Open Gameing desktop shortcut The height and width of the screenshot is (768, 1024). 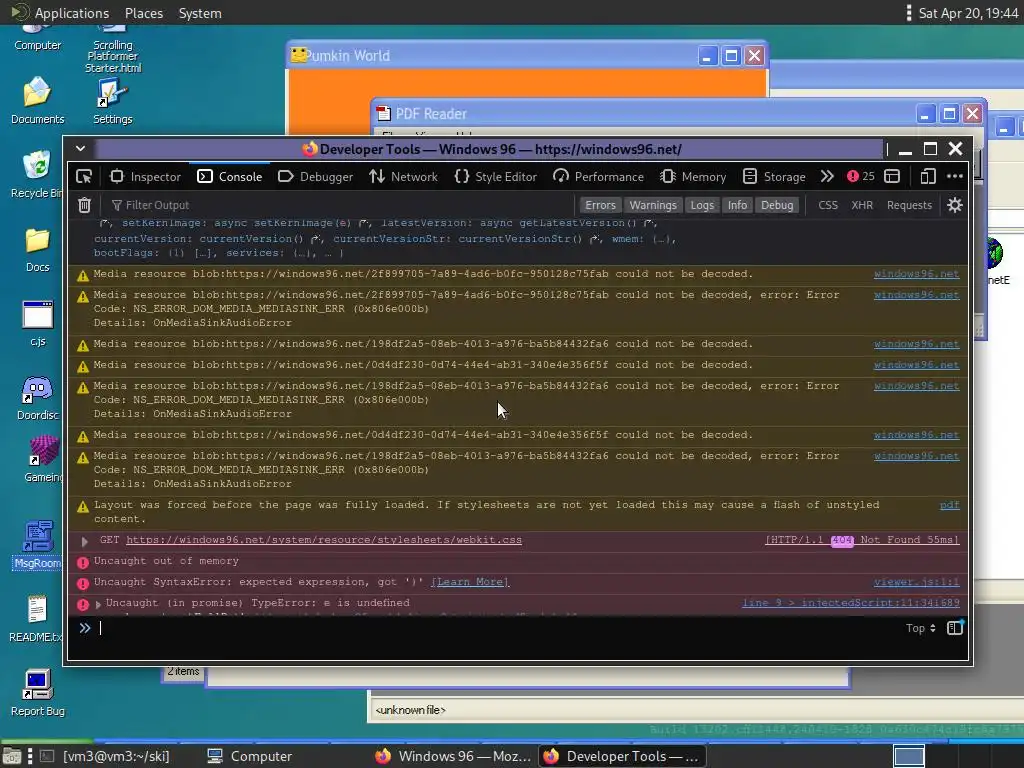[x=43, y=460]
